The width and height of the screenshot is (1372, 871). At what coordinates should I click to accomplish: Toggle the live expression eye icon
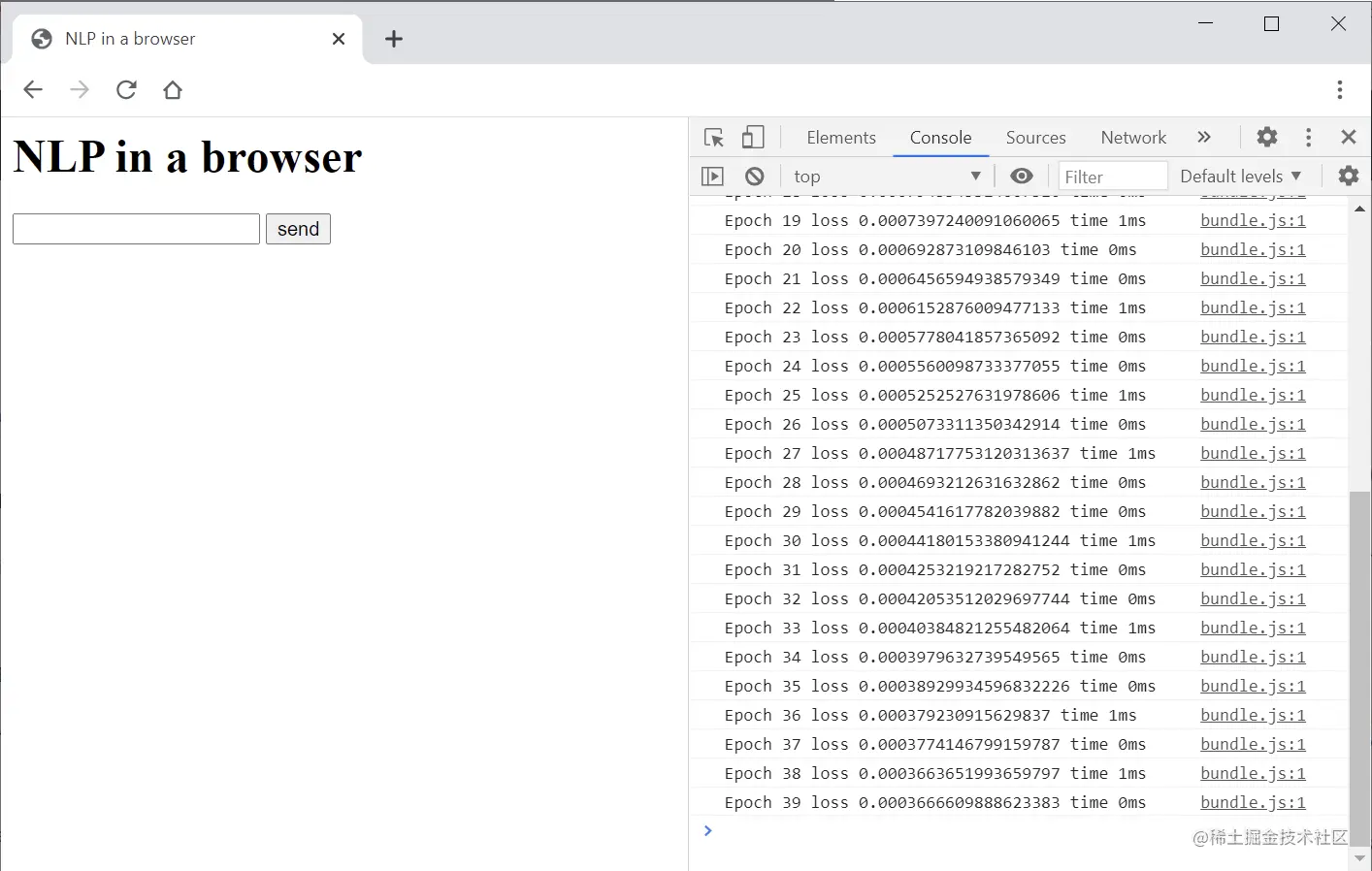point(1021,176)
